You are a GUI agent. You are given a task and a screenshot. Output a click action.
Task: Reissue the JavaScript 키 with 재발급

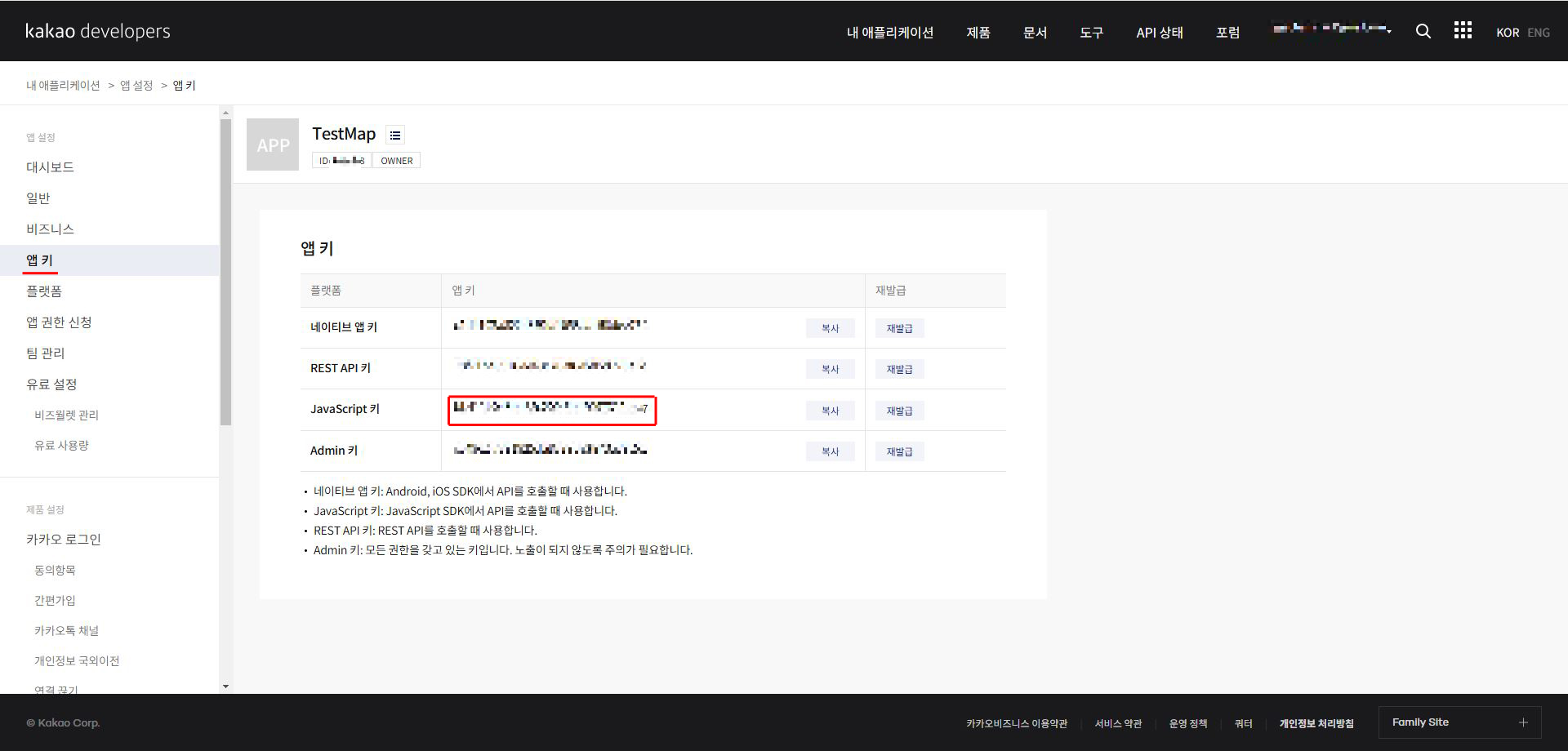(x=899, y=411)
